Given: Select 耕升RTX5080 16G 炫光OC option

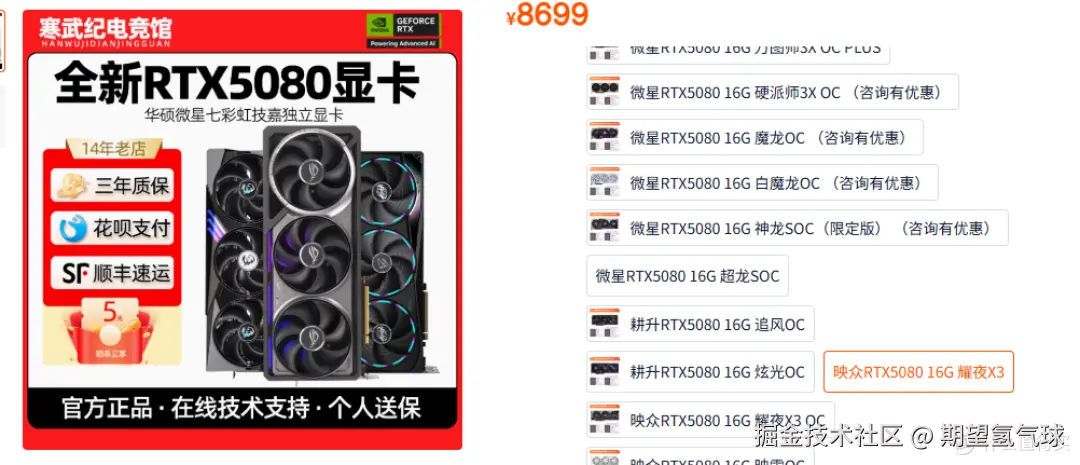Looking at the screenshot, I should (700, 372).
